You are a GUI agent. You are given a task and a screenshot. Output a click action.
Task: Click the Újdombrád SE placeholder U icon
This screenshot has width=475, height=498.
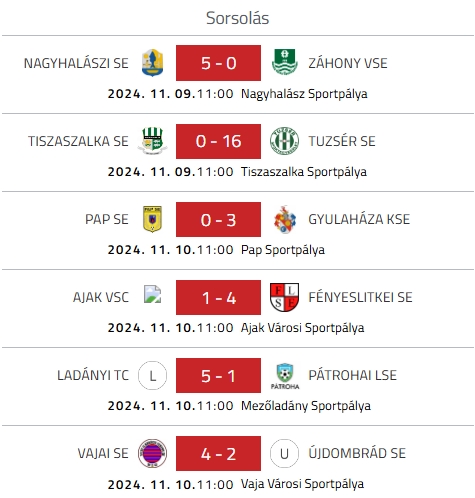(284, 454)
